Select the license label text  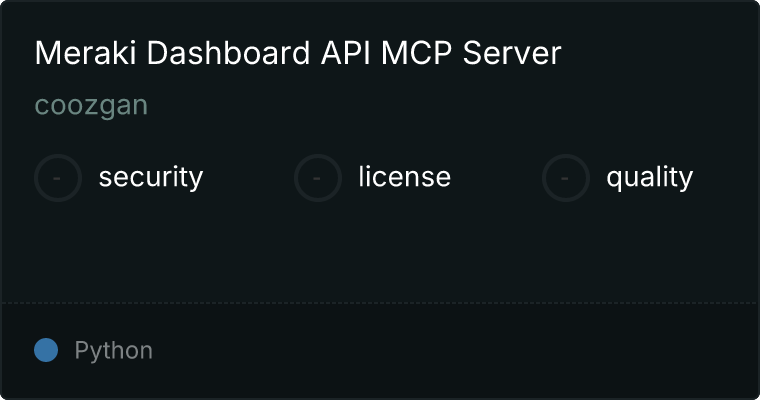pyautogui.click(x=405, y=176)
